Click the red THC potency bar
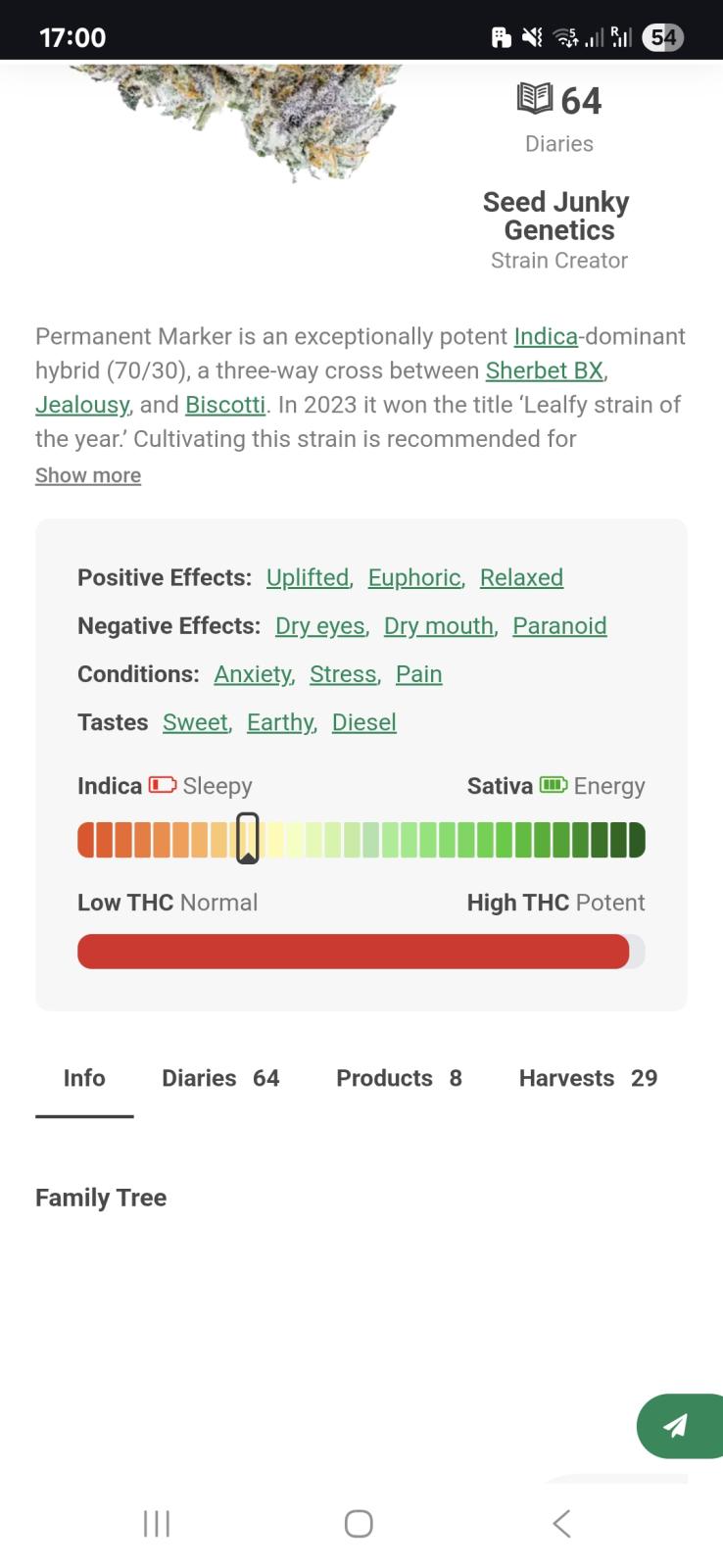 [x=353, y=952]
